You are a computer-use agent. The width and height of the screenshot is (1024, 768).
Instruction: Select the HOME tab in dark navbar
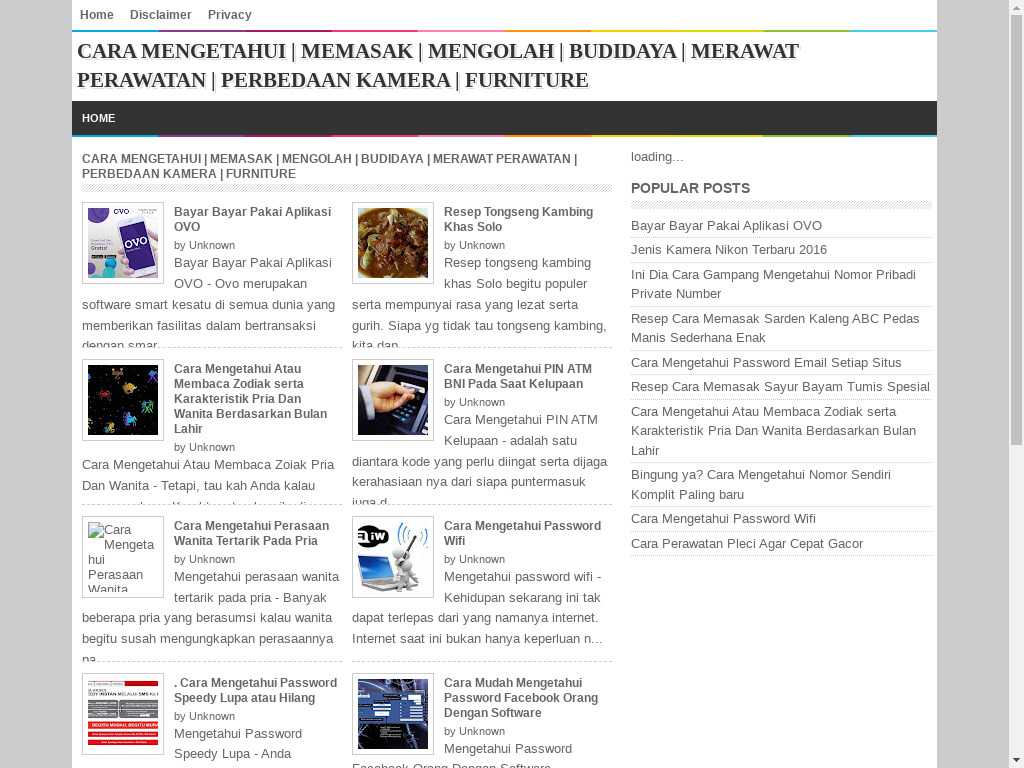point(98,118)
